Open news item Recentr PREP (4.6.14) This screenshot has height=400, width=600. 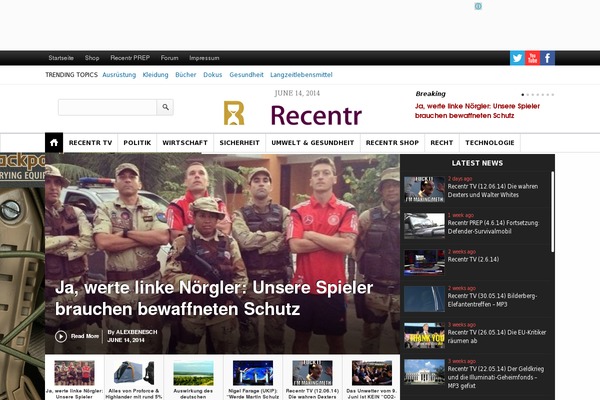[493, 227]
